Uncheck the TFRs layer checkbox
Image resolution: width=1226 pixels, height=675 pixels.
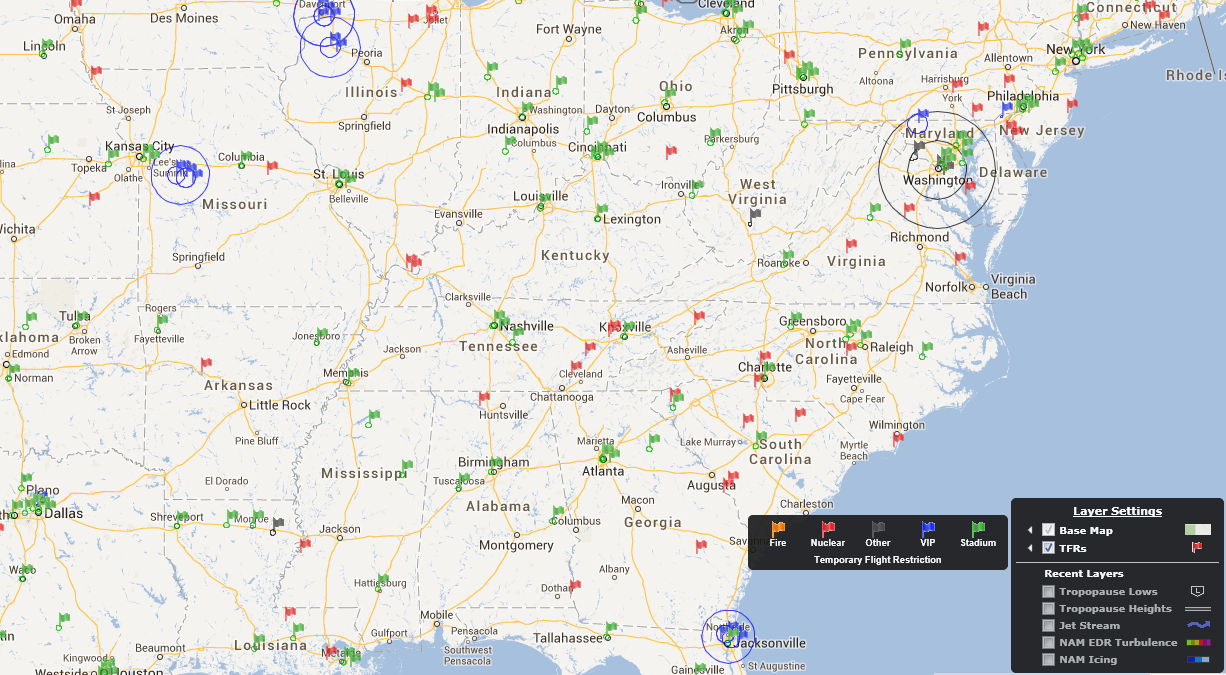click(x=1048, y=548)
